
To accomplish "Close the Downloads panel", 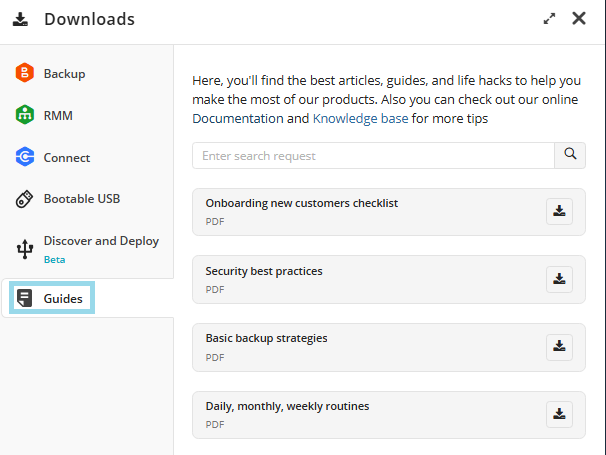I will (579, 18).
